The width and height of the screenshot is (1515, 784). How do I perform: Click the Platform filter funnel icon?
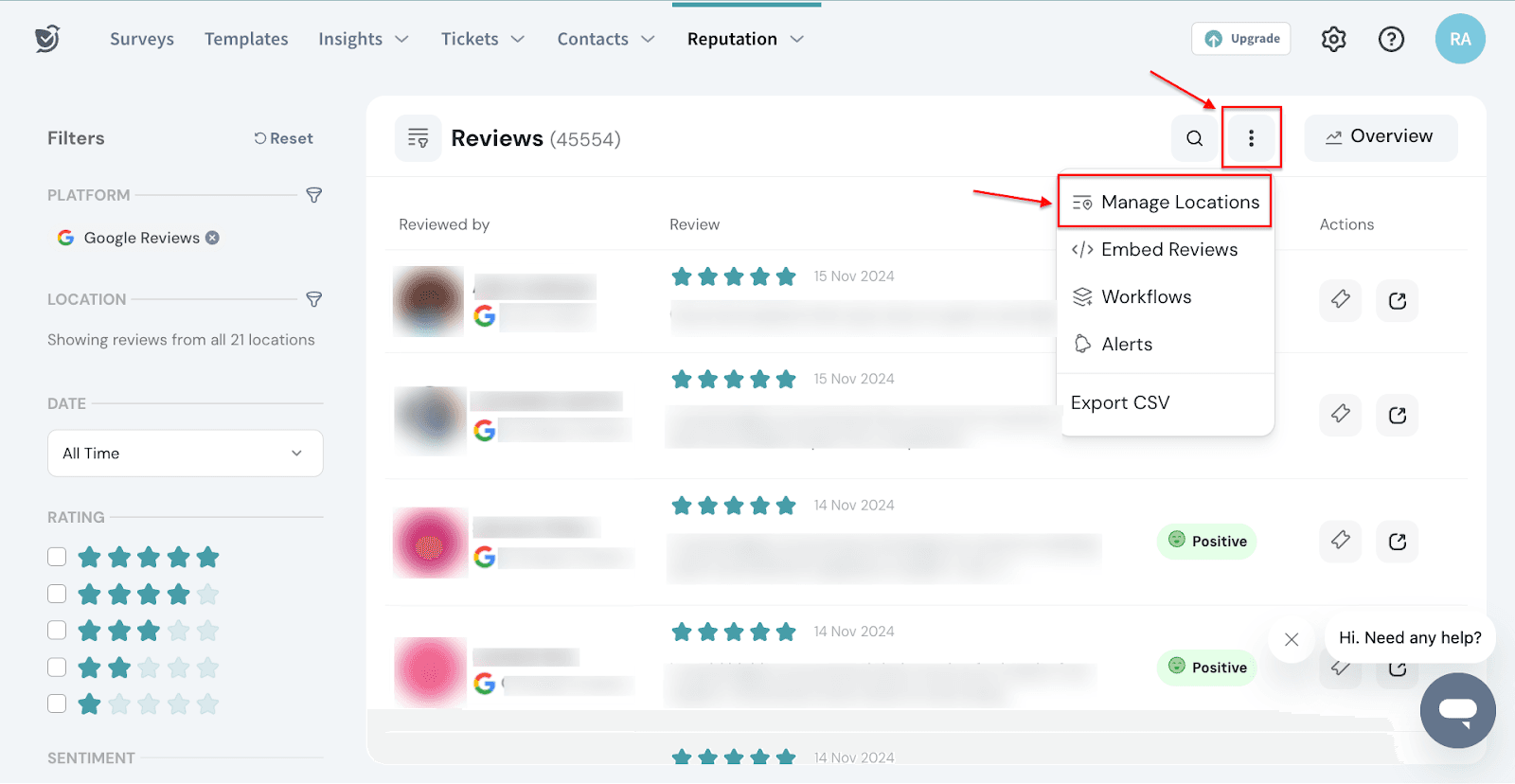tap(314, 195)
